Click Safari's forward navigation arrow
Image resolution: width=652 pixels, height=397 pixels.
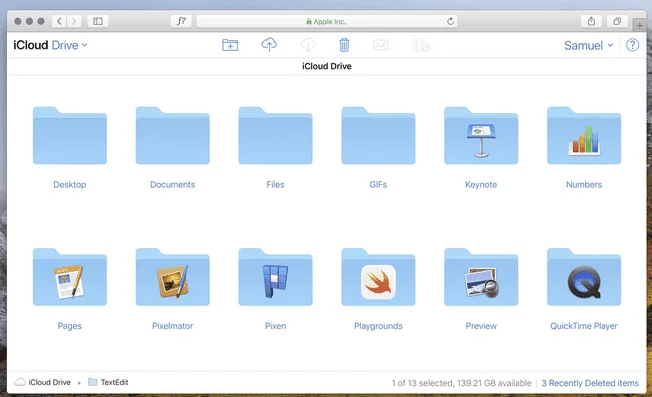coord(74,21)
